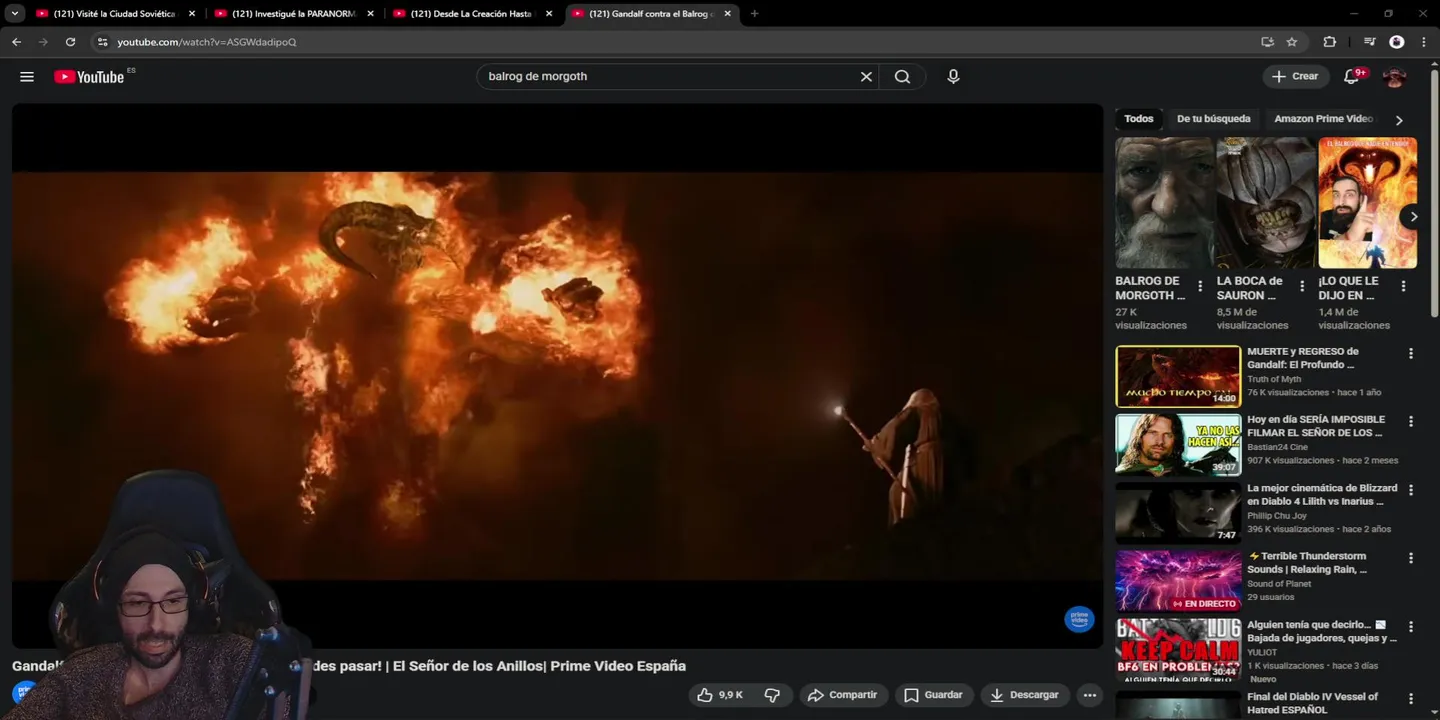
Task: Like the video with thumbs up
Action: point(721,695)
